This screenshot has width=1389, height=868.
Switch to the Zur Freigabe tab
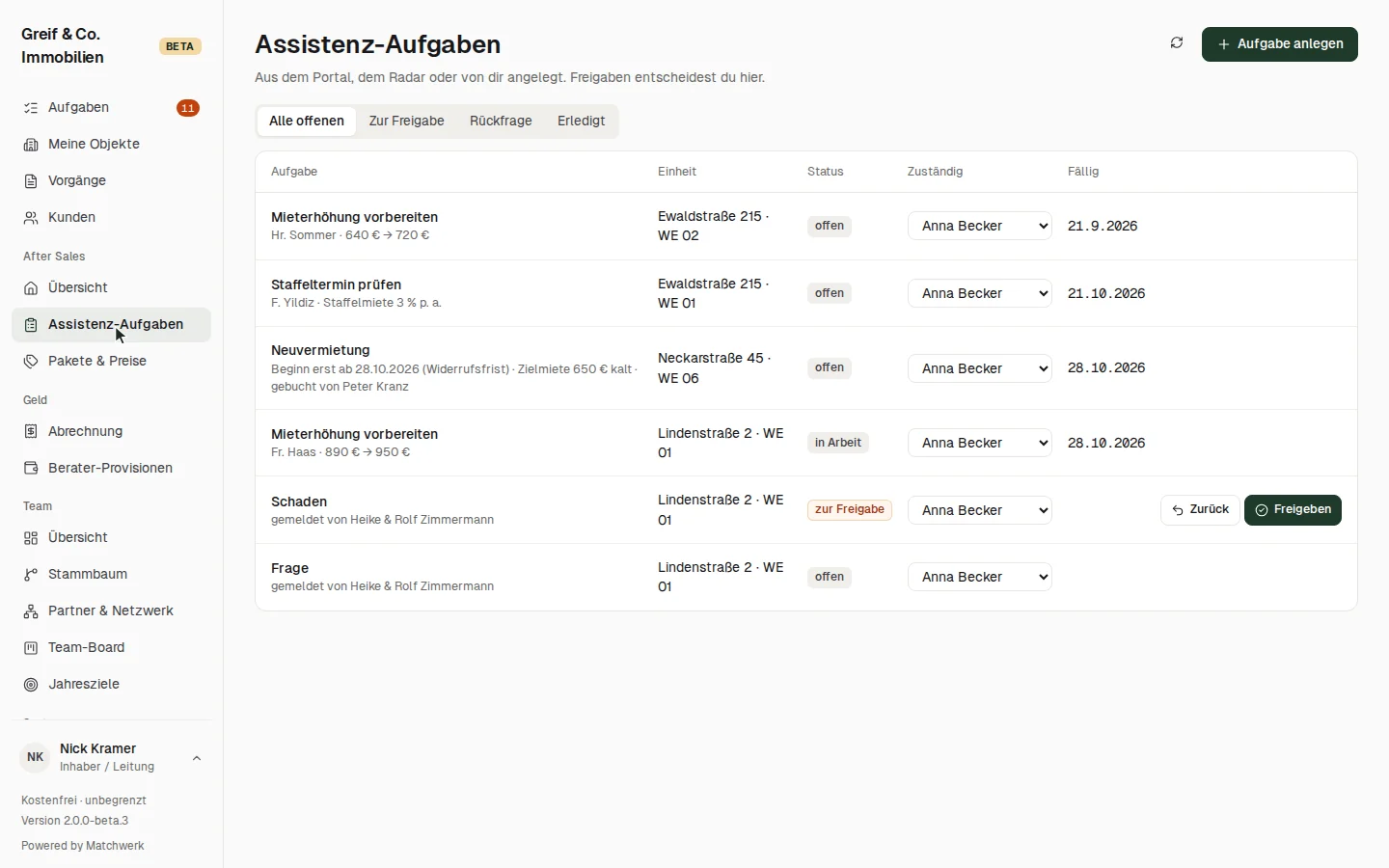(407, 122)
